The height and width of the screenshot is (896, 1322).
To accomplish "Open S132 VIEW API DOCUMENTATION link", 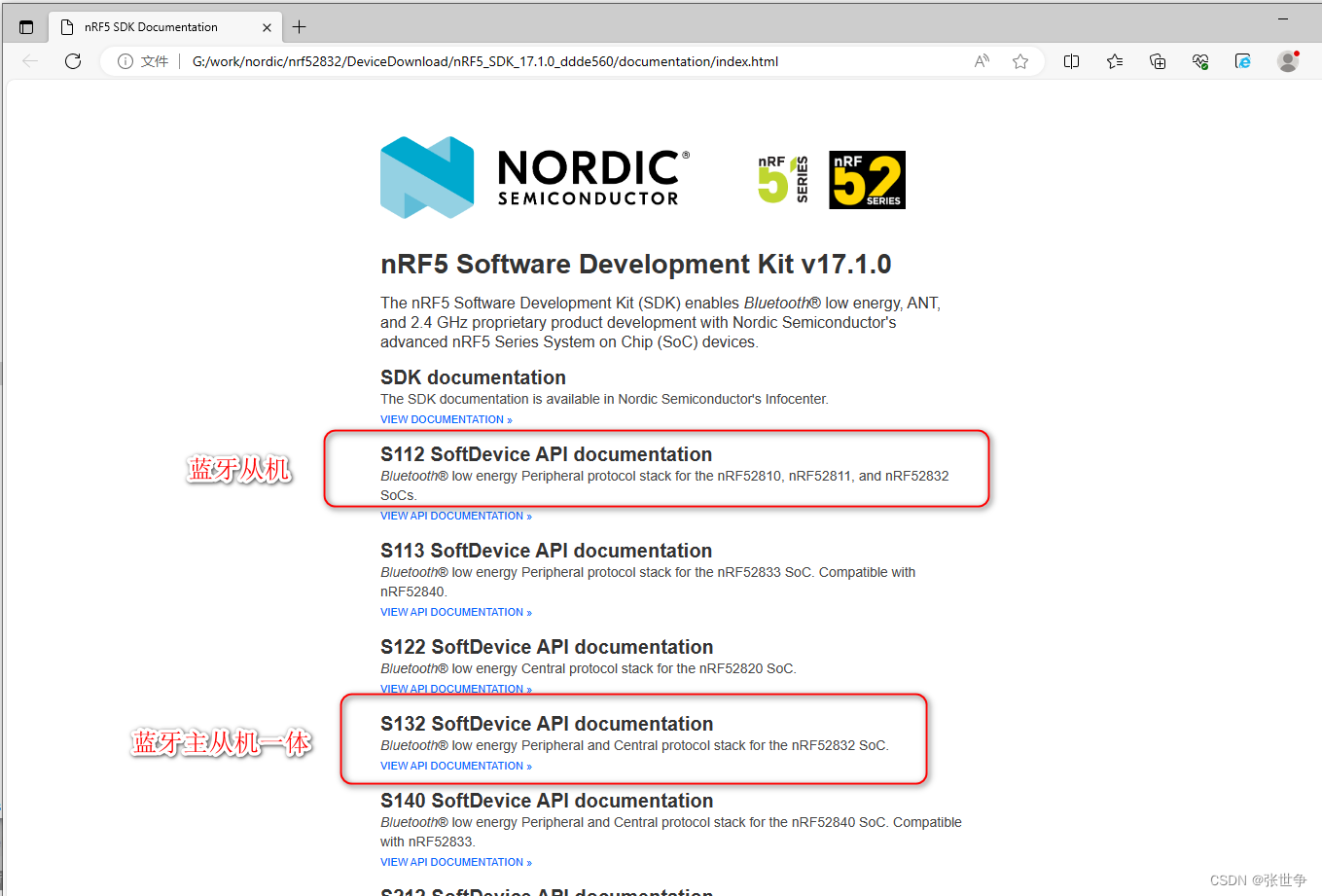I will click(456, 766).
